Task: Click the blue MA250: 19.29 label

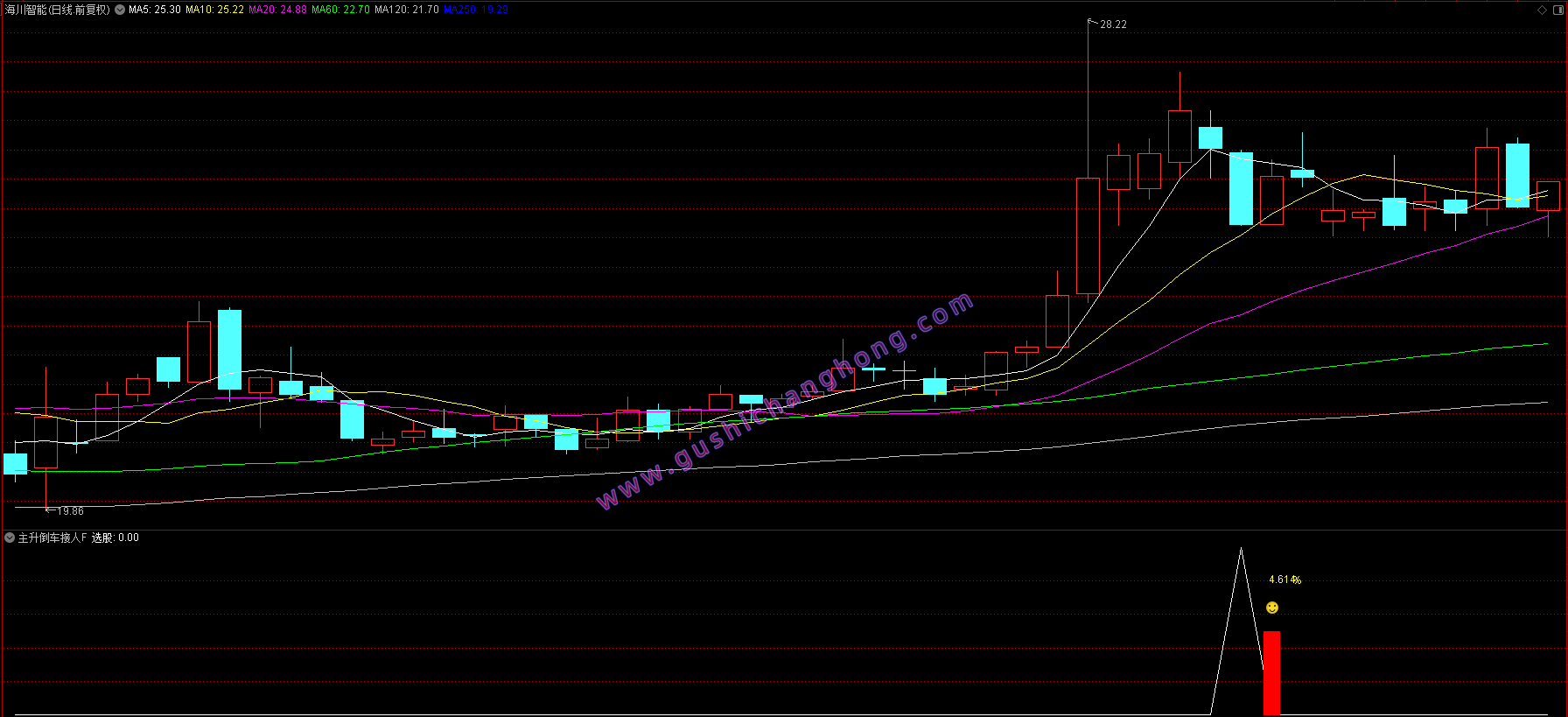Action: coord(475,10)
